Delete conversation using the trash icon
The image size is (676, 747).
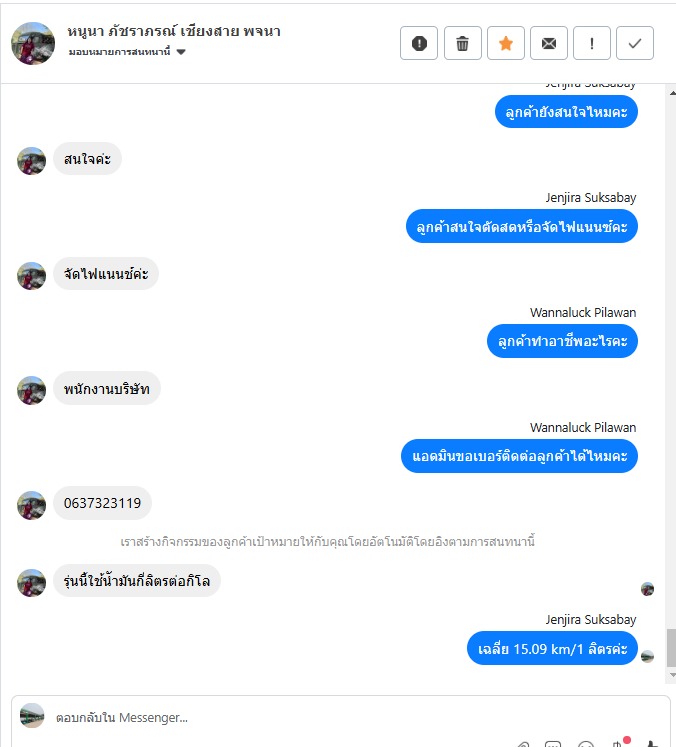pos(462,43)
